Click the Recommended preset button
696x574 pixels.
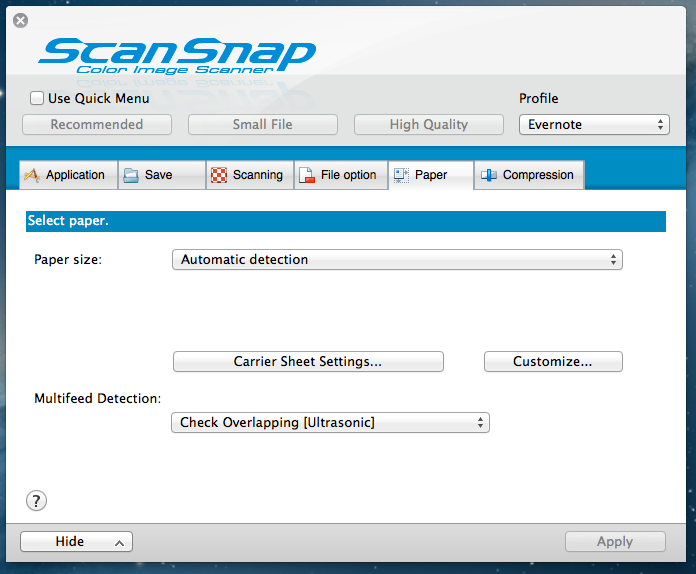97,125
